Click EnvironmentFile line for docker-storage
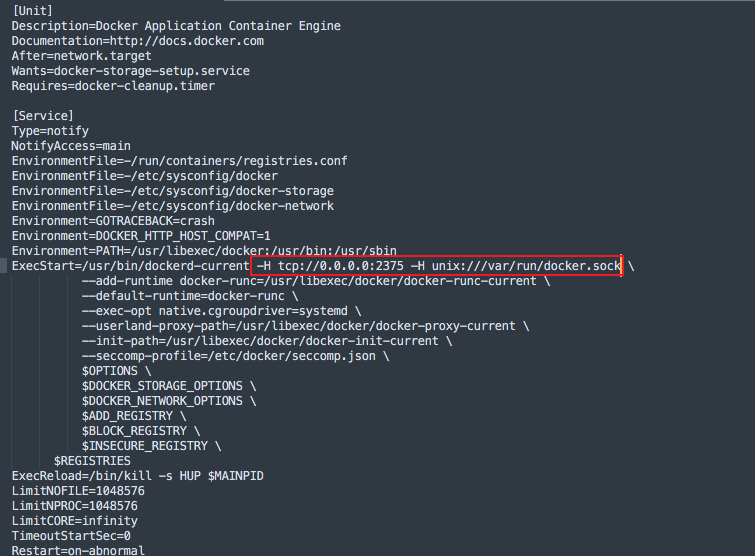Image resolution: width=755 pixels, height=556 pixels. (173, 191)
